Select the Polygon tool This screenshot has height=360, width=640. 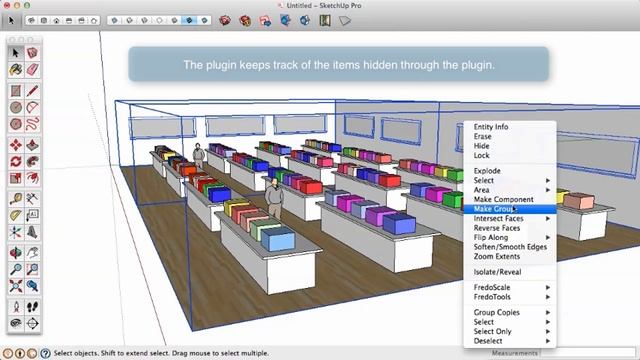tap(16, 124)
